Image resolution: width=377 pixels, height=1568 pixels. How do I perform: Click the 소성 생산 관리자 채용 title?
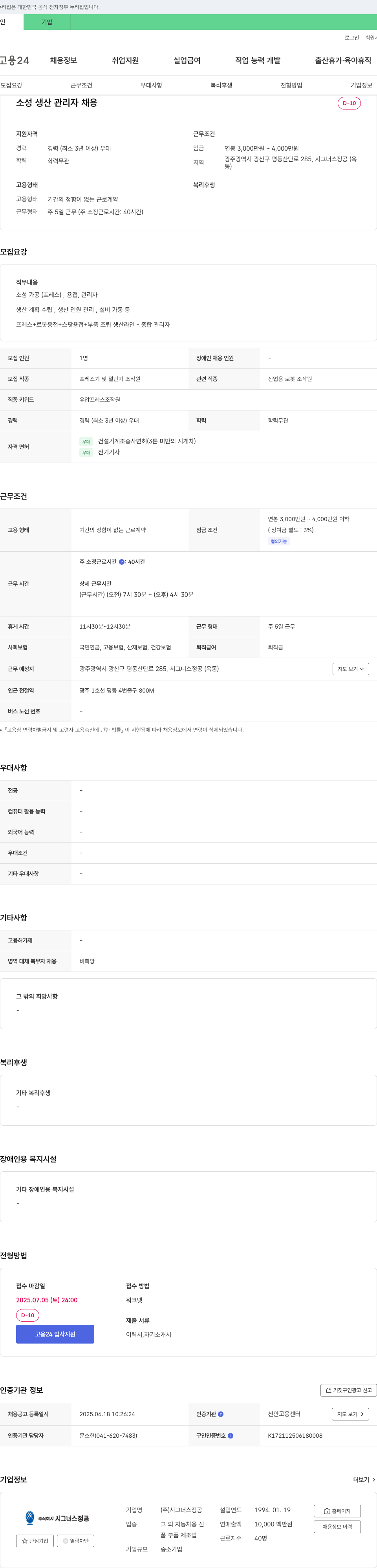click(x=57, y=103)
